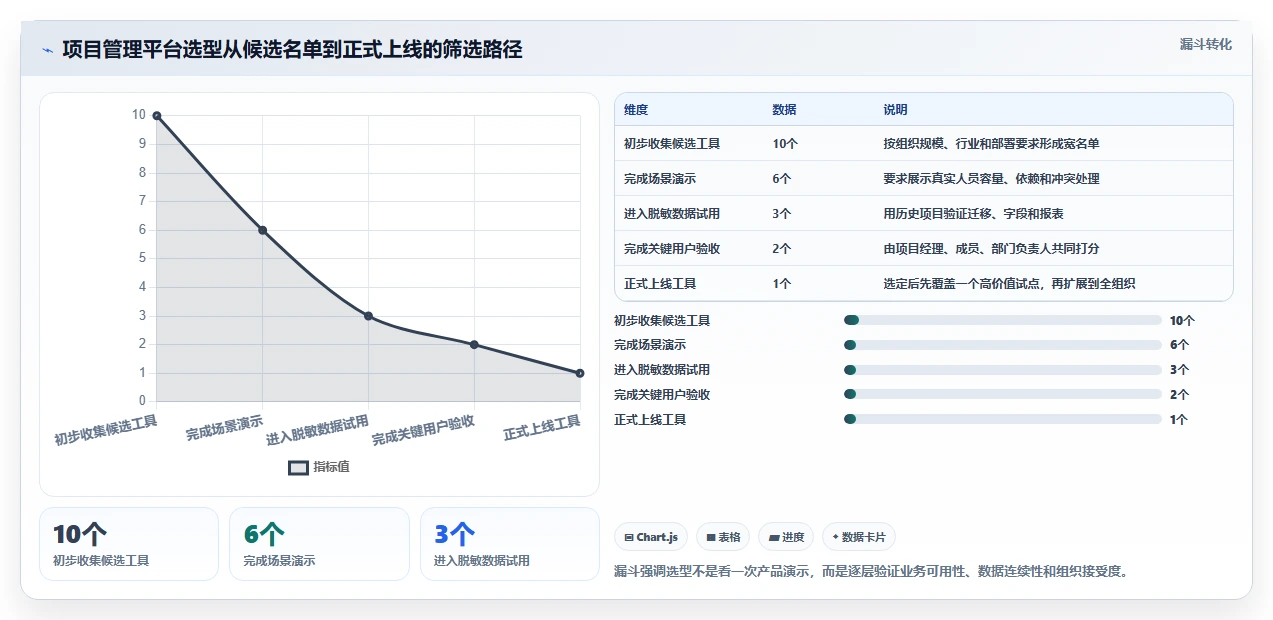
Task: Click the 进度 chip
Action: pos(786,537)
